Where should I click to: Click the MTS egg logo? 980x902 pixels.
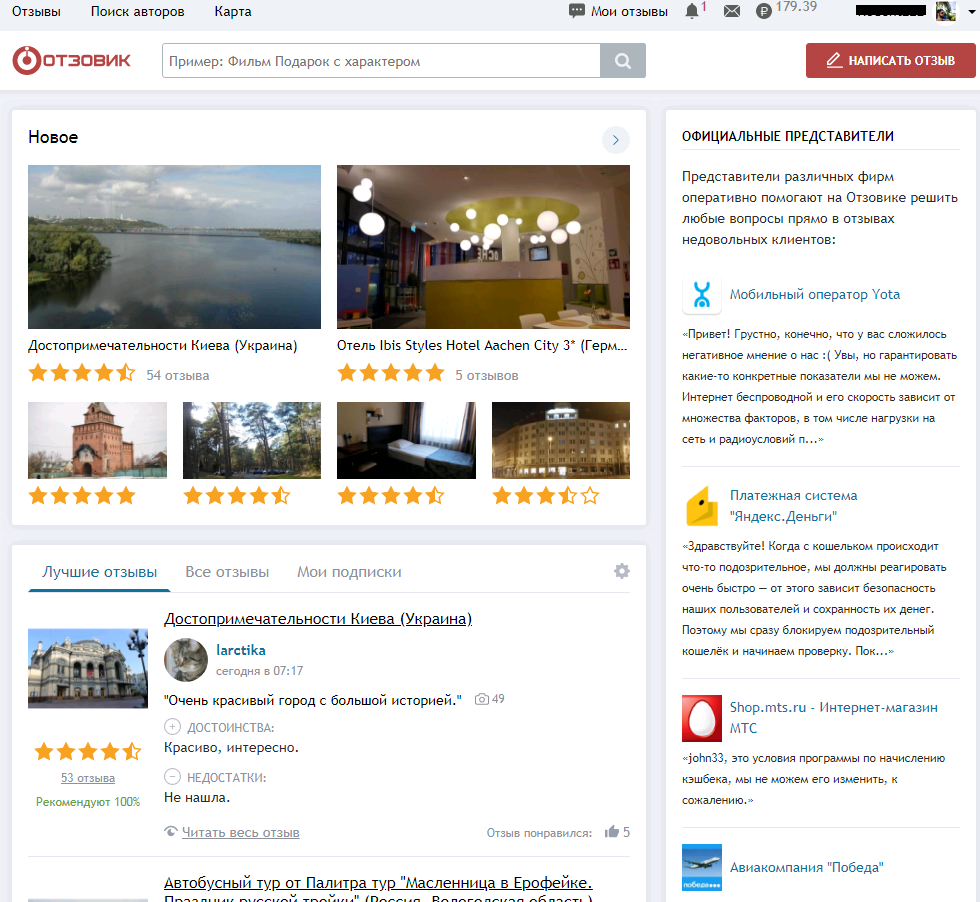(x=701, y=718)
